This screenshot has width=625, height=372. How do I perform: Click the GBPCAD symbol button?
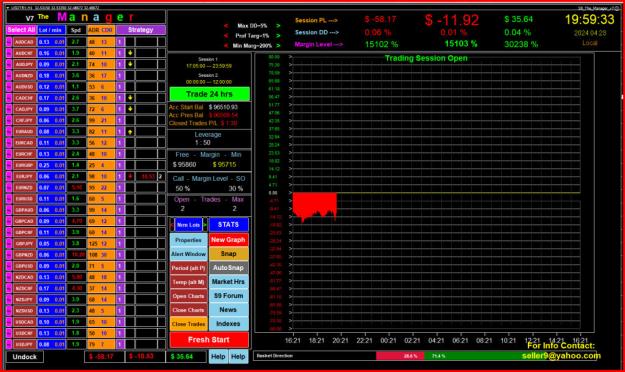[24, 221]
